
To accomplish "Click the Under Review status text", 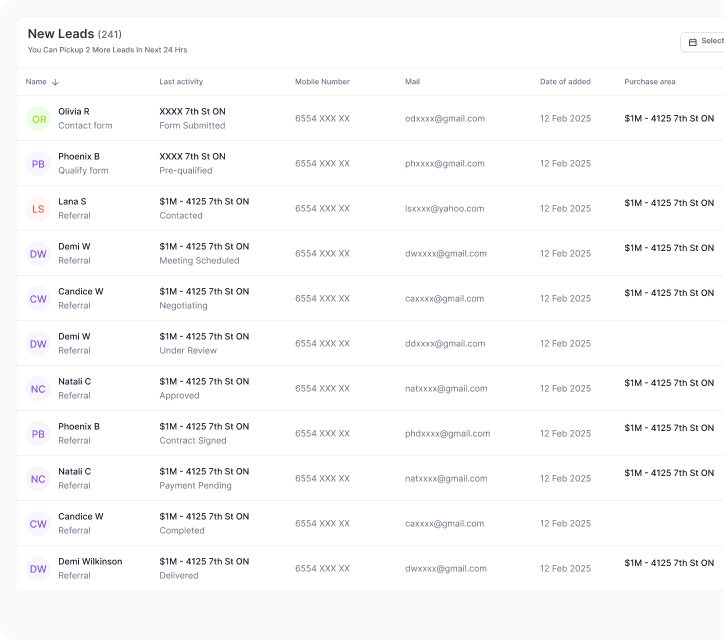I will point(188,350).
